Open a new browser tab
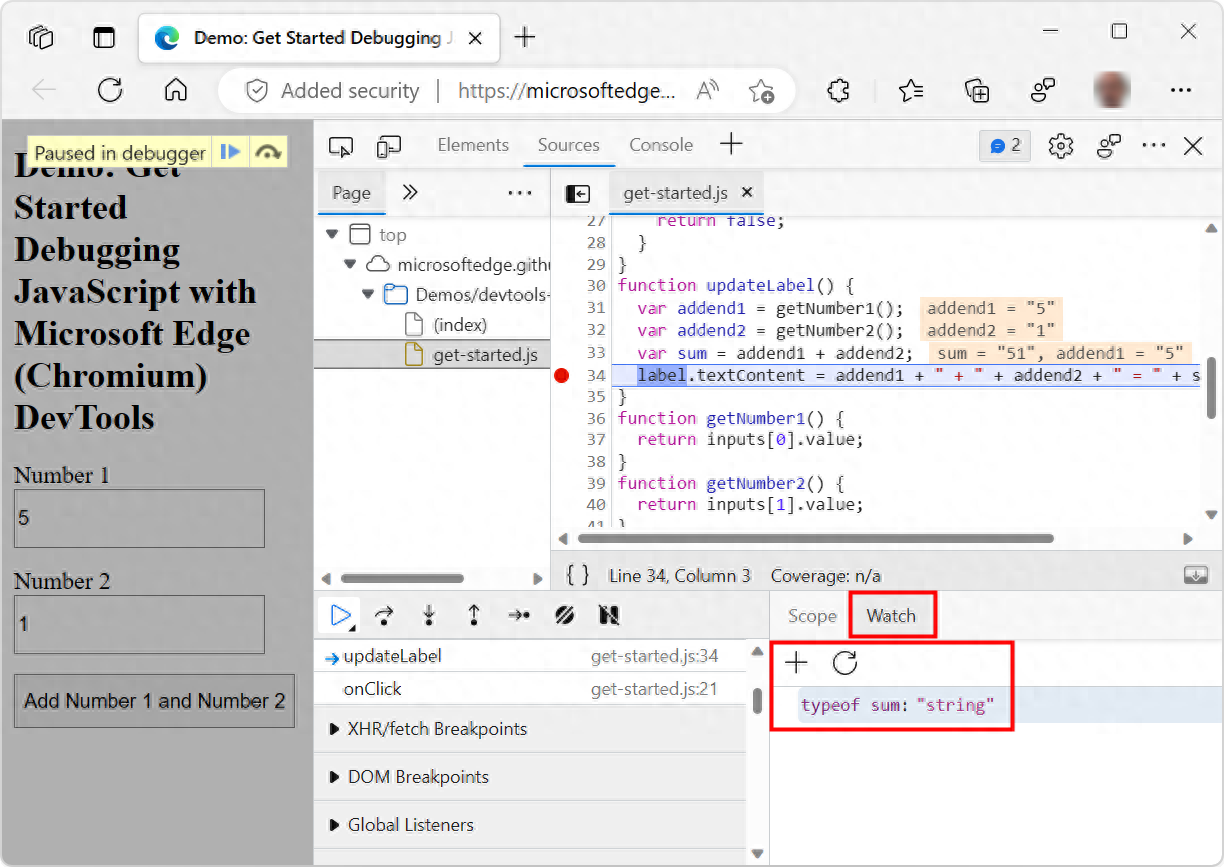Image resolution: width=1224 pixels, height=867 pixels. [x=525, y=38]
